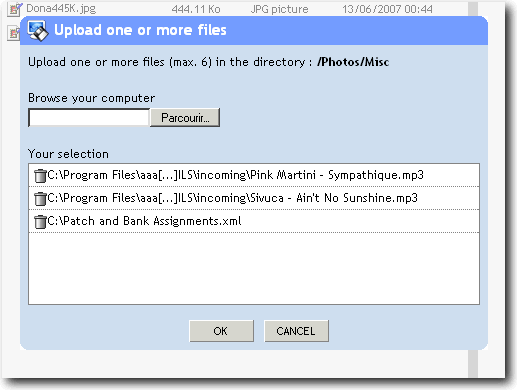Click the partially hidden file icon below Dona445K.jpg

13,33
